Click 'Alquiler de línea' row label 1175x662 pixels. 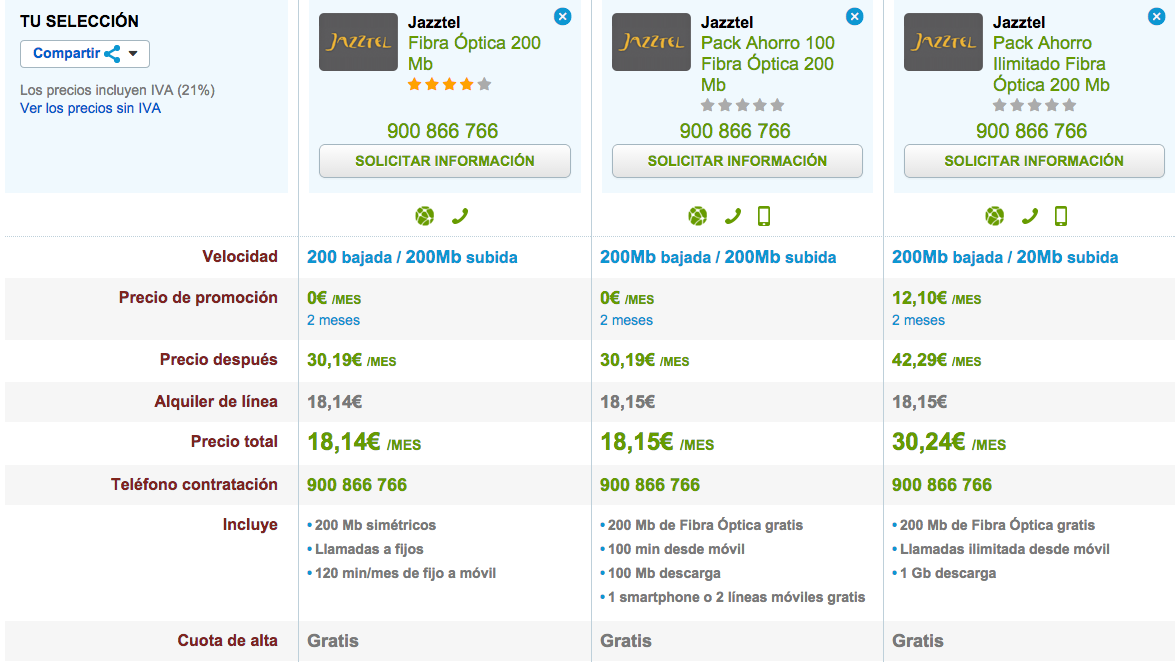216,402
